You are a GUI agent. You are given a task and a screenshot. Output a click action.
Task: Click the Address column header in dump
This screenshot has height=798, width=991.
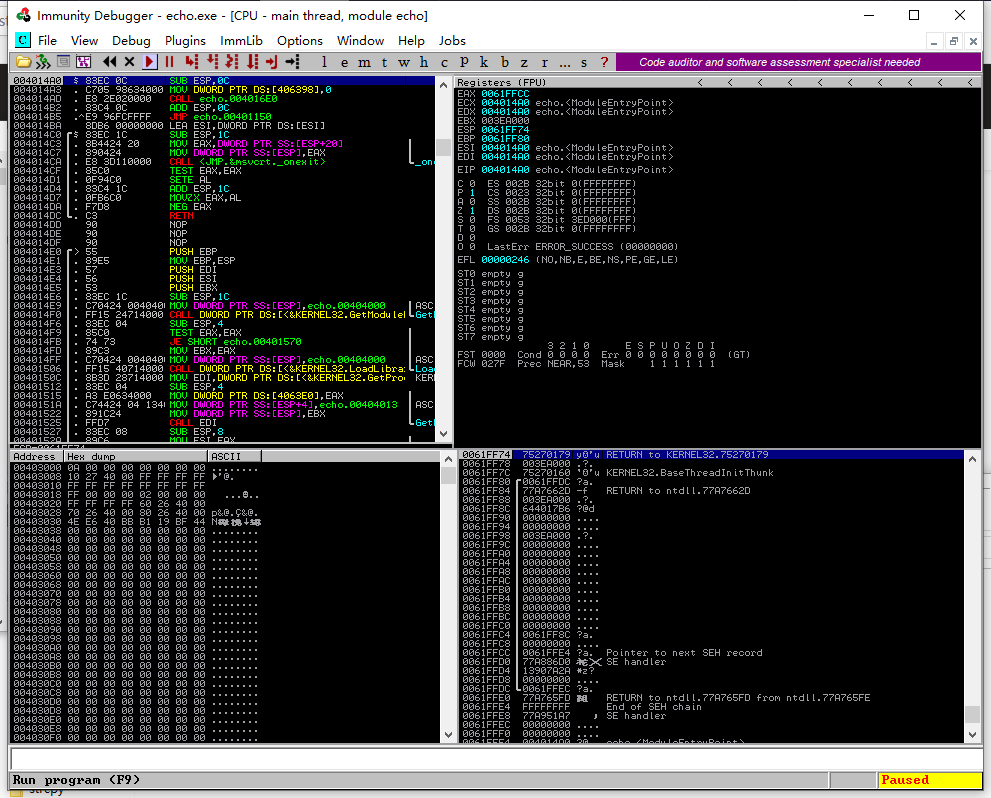click(x=35, y=456)
